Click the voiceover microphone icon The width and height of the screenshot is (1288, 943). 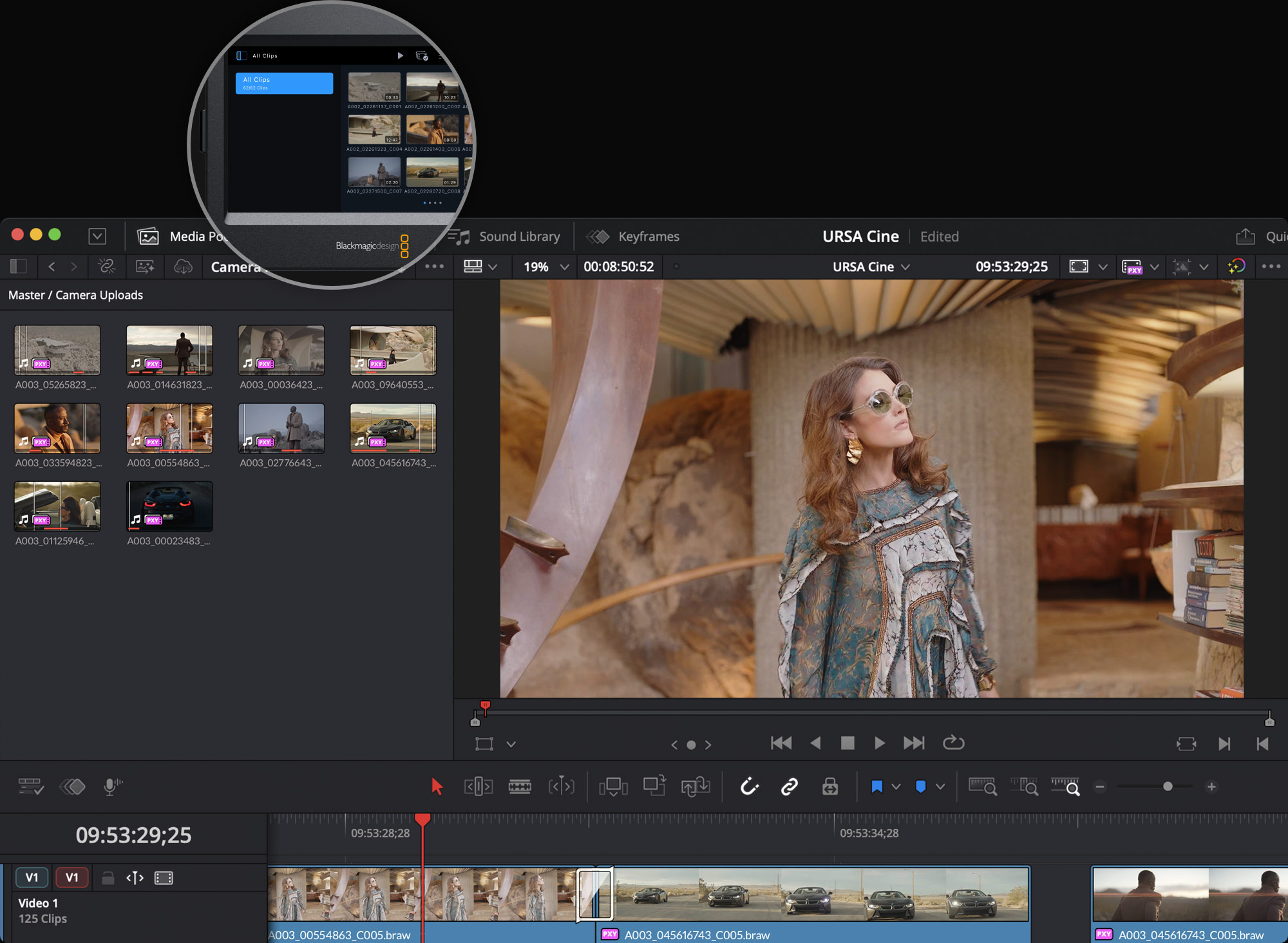pos(113,786)
